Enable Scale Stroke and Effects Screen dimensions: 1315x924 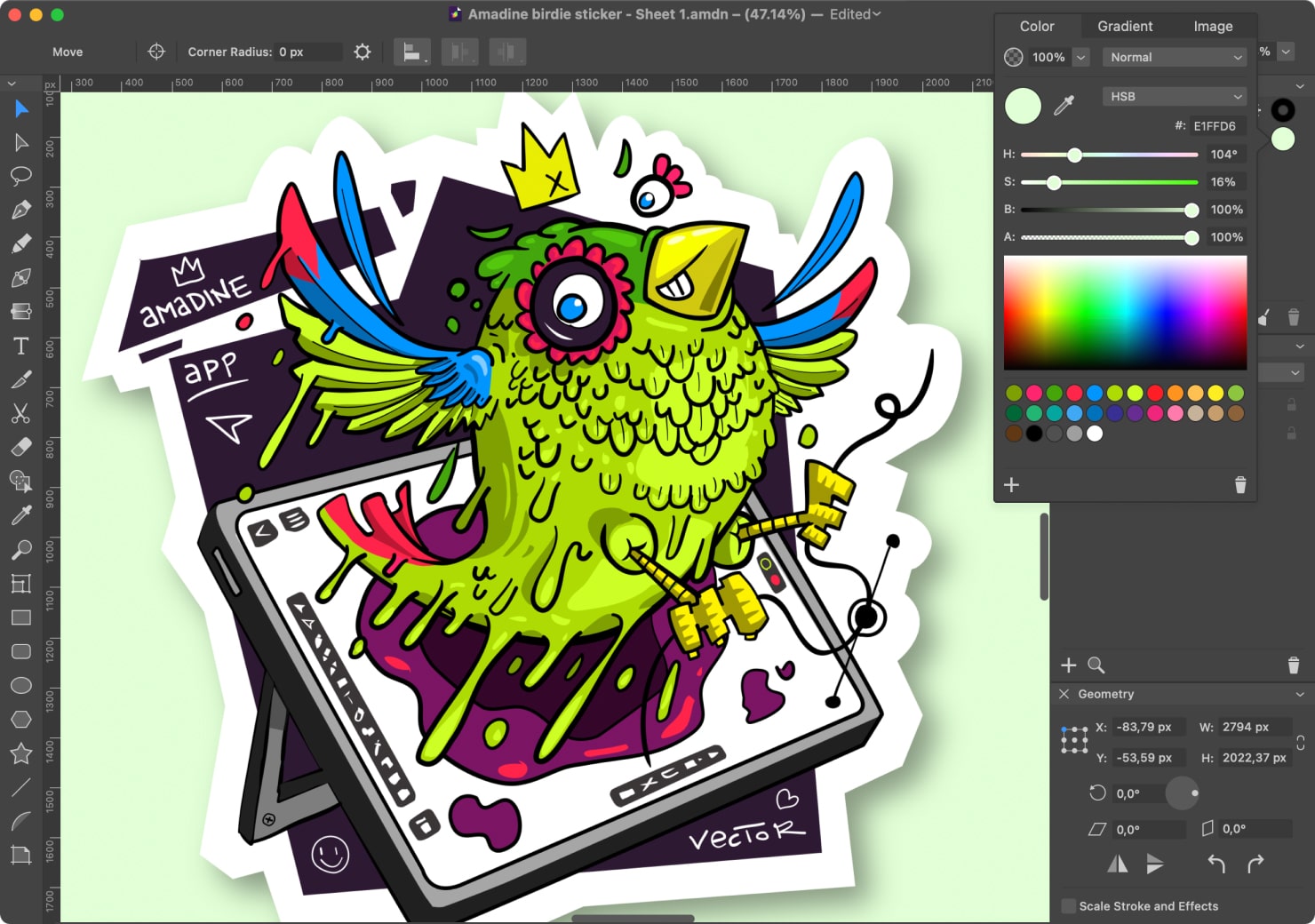[1068, 905]
